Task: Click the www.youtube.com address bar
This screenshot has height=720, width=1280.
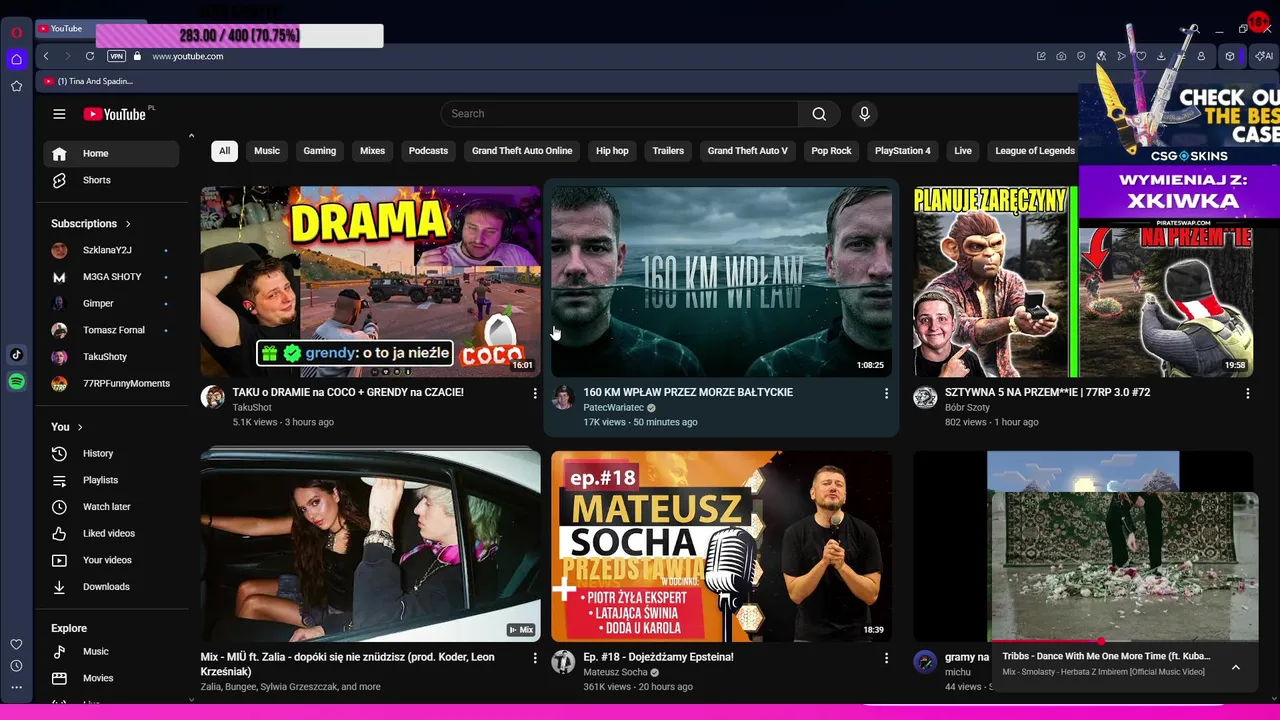Action: tap(188, 56)
